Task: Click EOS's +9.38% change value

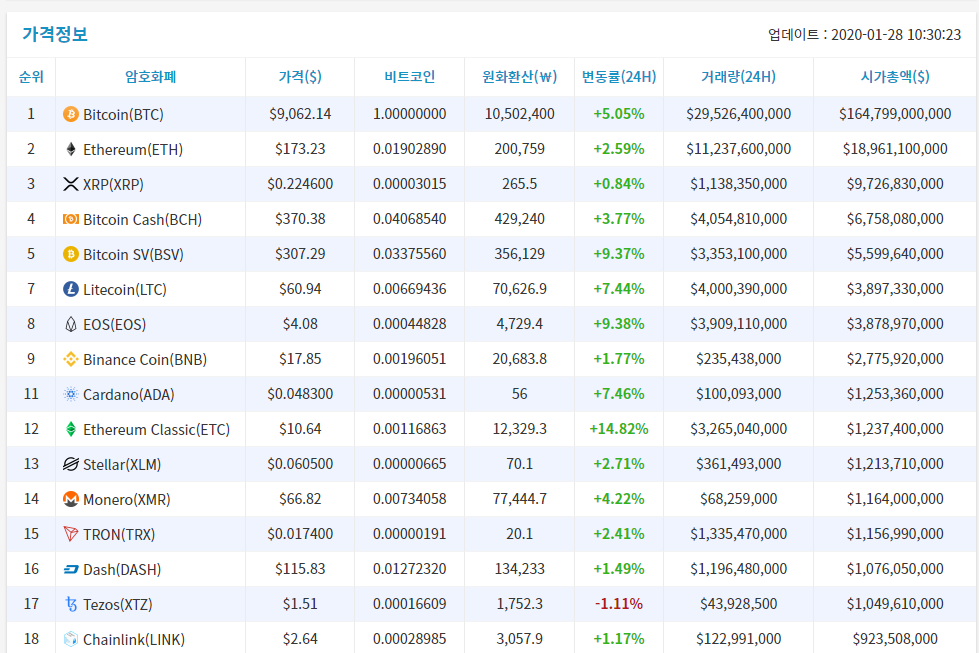Action: (619, 323)
